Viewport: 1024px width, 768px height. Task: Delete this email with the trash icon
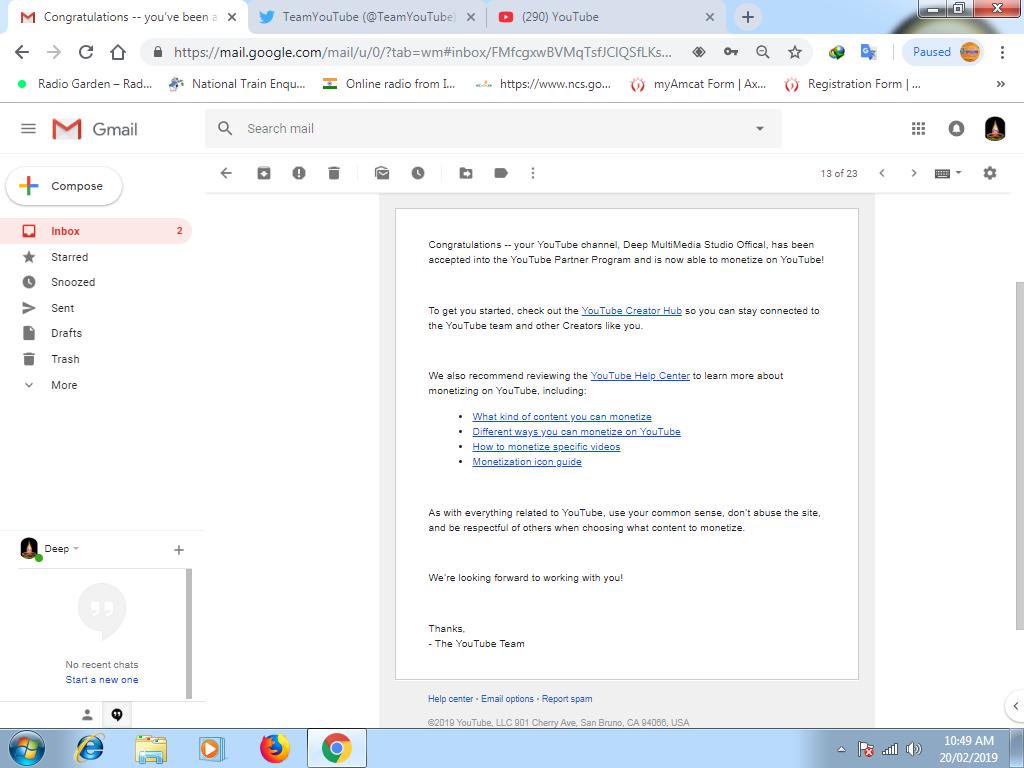pos(334,173)
